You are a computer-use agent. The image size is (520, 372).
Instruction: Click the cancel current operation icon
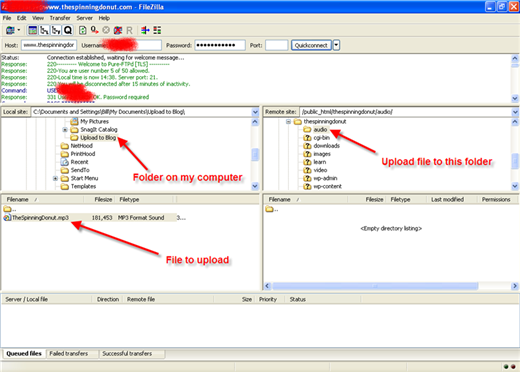click(106, 30)
